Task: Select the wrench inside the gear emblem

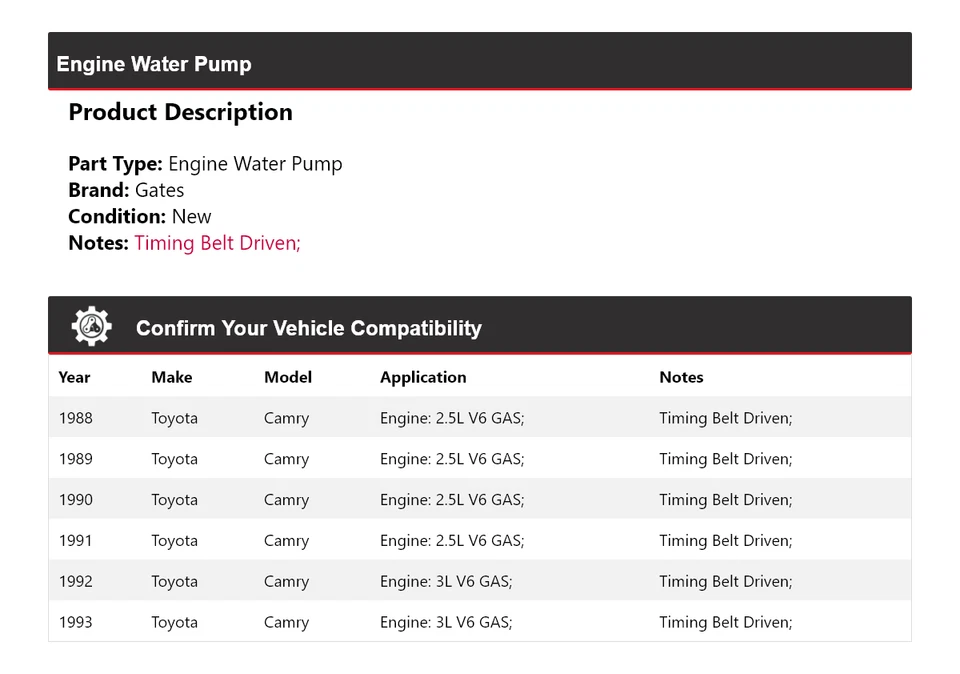Action: pos(89,325)
